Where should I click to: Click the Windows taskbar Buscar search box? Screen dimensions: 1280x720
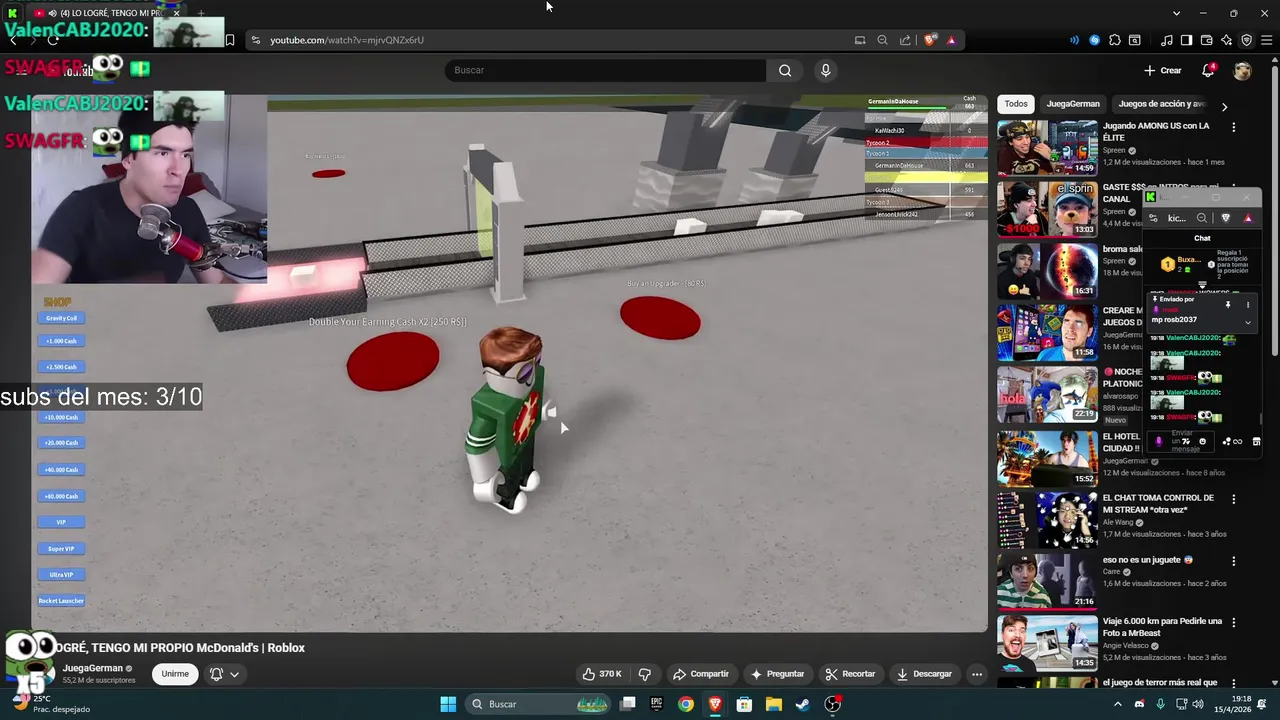point(539,704)
